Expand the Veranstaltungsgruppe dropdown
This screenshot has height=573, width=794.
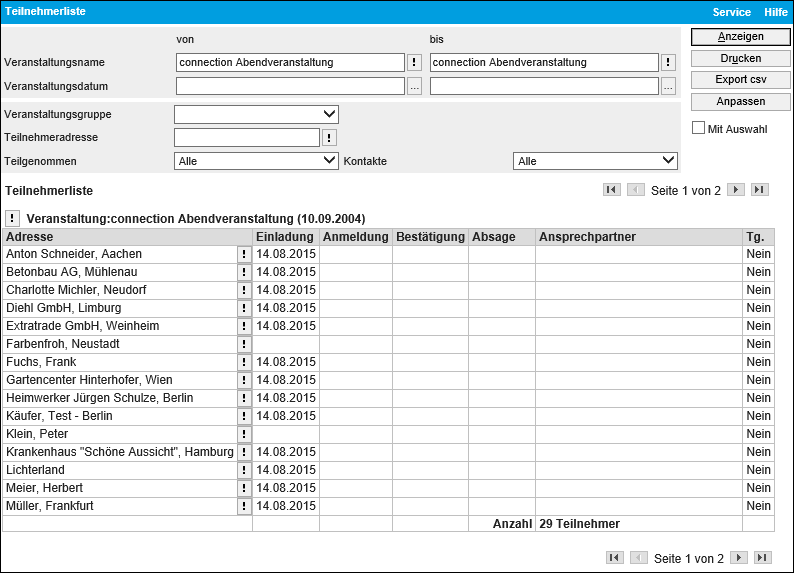tap(256, 114)
